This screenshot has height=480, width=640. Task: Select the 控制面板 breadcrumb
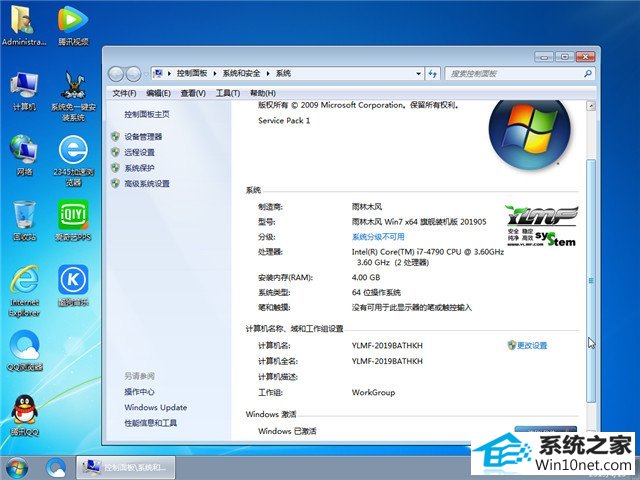(192, 73)
